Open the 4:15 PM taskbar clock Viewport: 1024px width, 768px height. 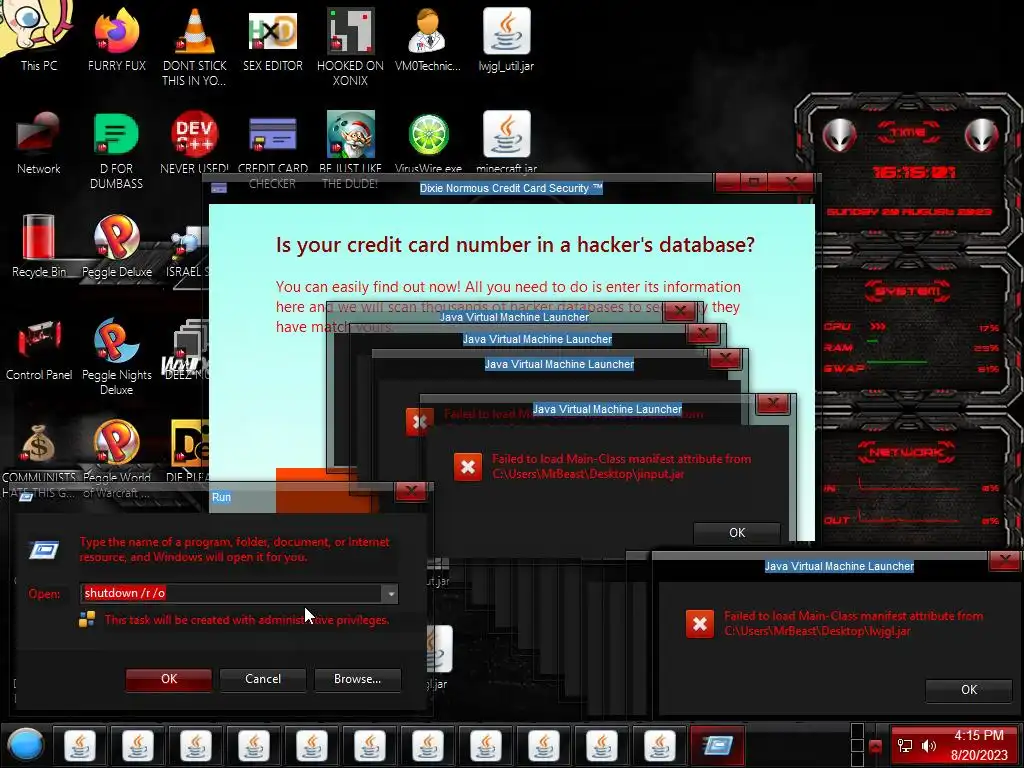[x=978, y=745]
